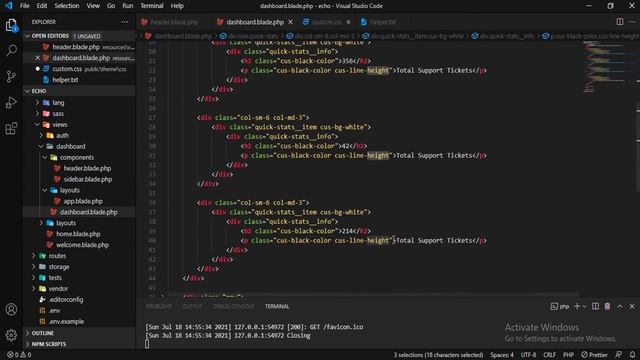Maximize the panel size chevron

point(620,306)
